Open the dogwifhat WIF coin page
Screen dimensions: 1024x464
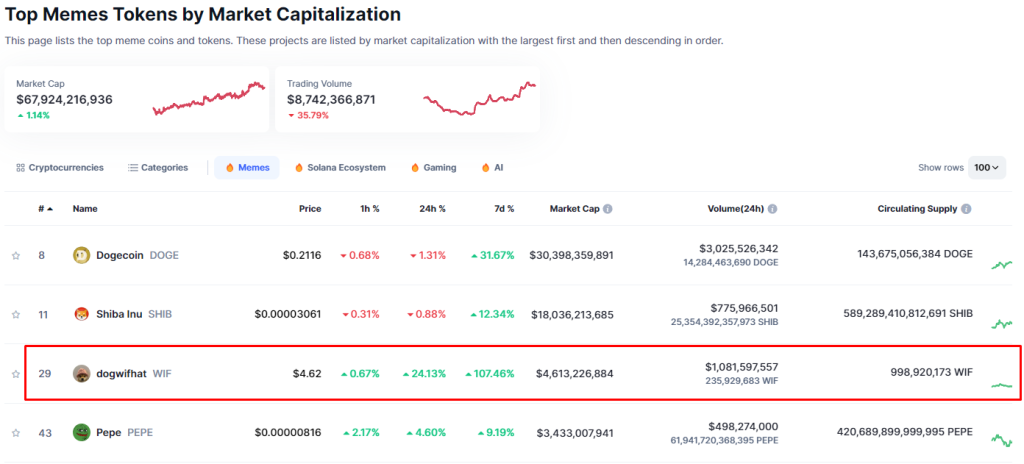tap(134, 374)
